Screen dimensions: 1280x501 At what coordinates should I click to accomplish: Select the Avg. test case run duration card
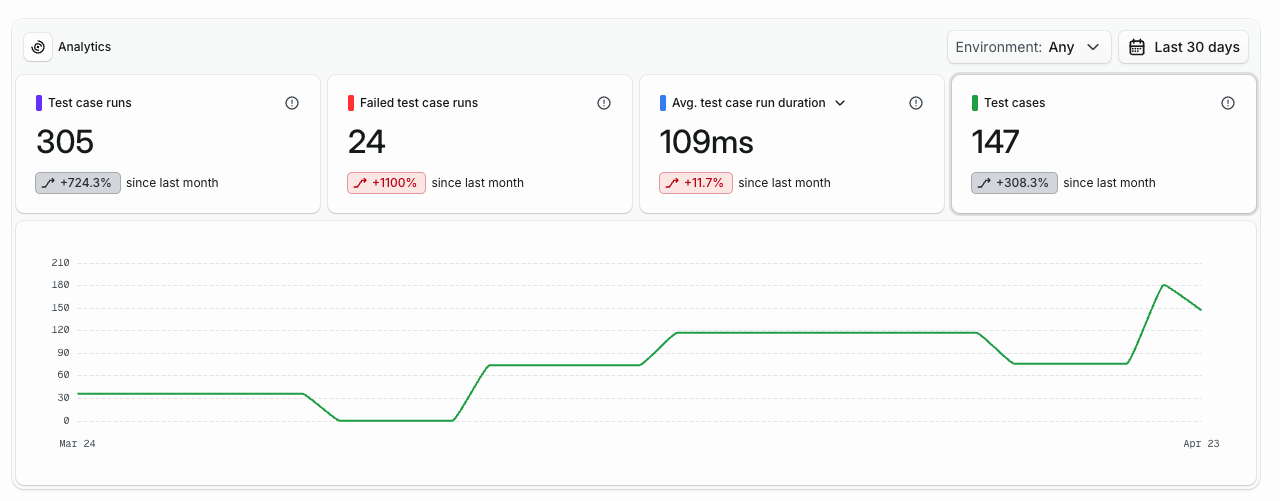[792, 144]
